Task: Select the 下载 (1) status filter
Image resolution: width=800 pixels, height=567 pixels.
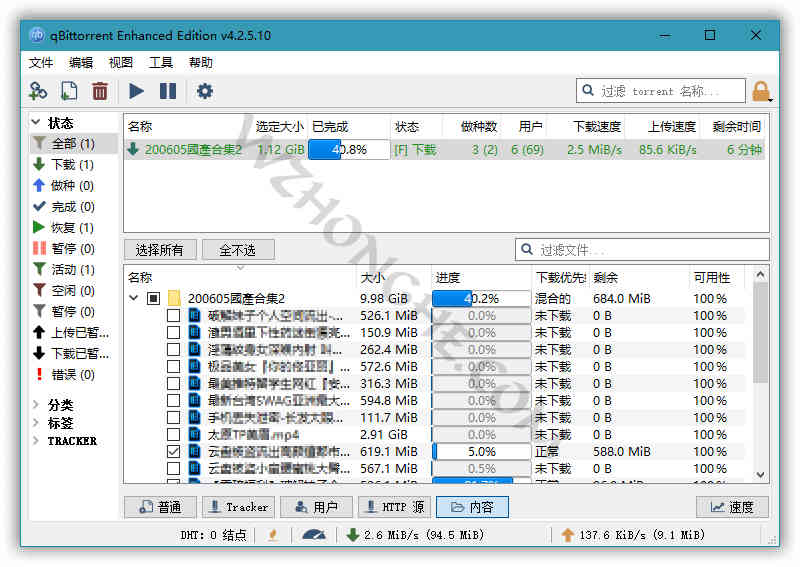Action: click(x=63, y=165)
